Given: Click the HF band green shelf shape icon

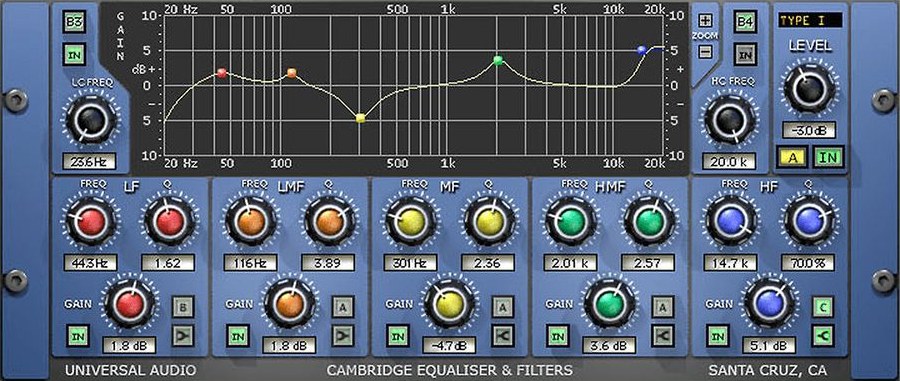Looking at the screenshot, I should coord(823,336).
